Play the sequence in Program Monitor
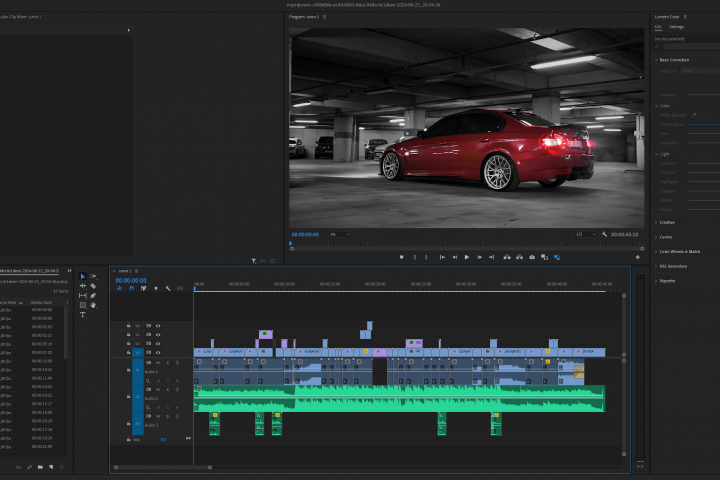This screenshot has width=720, height=480. pyautogui.click(x=467, y=257)
